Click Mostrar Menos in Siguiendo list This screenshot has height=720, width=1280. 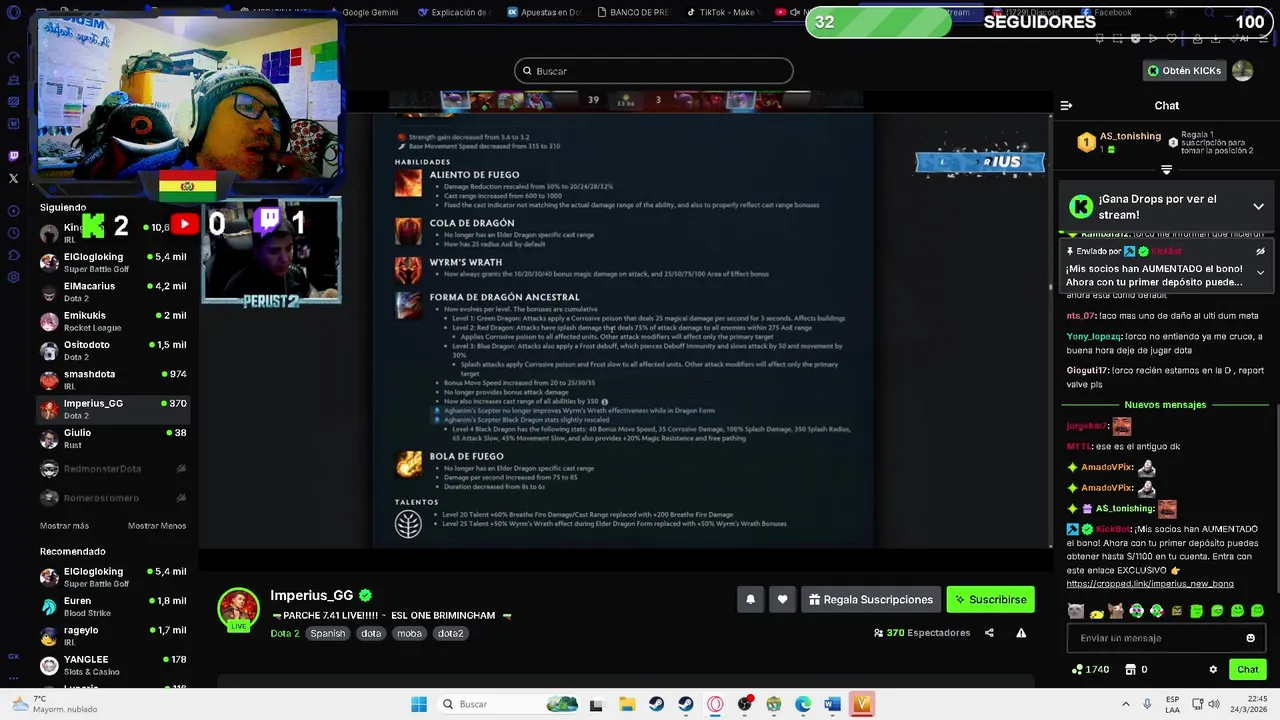157,526
